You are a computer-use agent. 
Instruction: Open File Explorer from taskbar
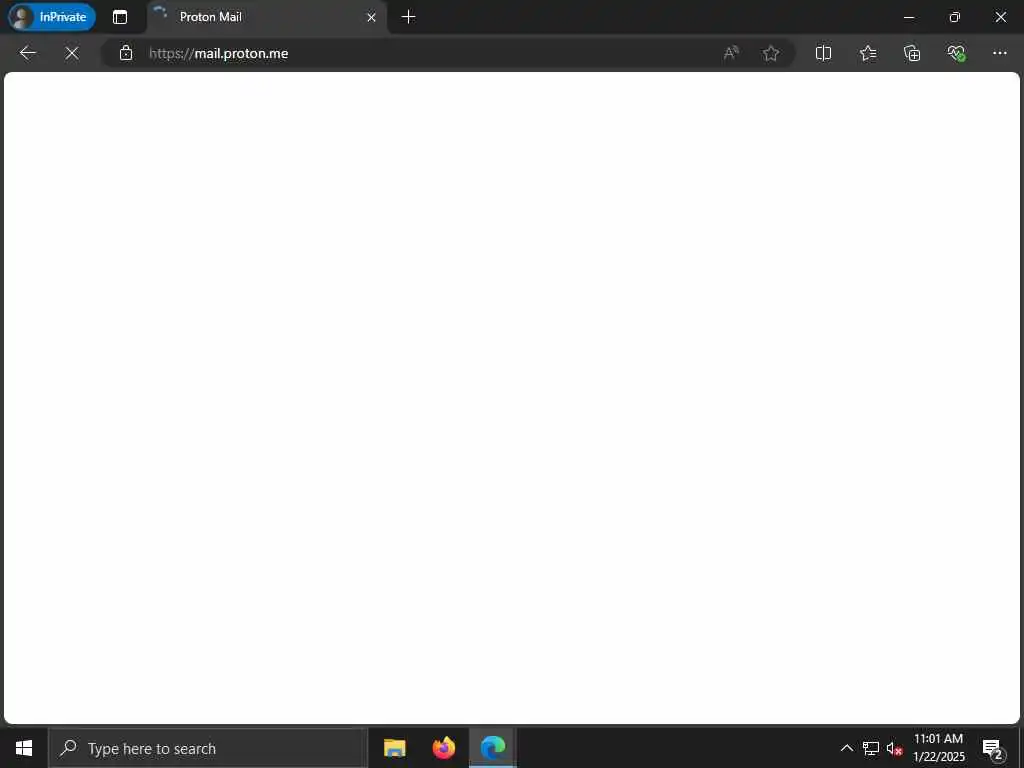point(394,748)
